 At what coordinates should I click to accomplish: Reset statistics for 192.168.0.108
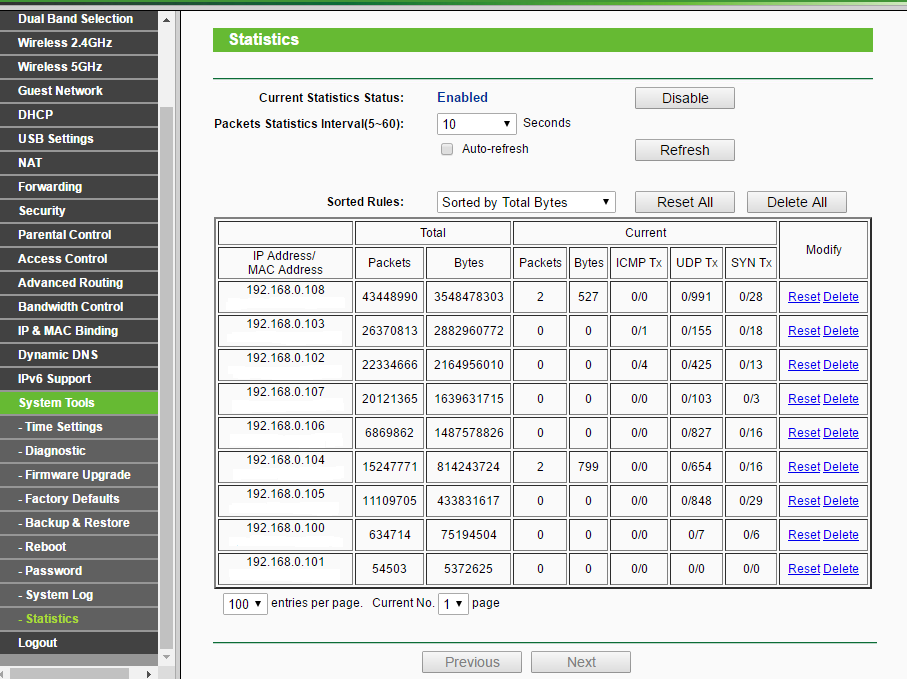[803, 297]
